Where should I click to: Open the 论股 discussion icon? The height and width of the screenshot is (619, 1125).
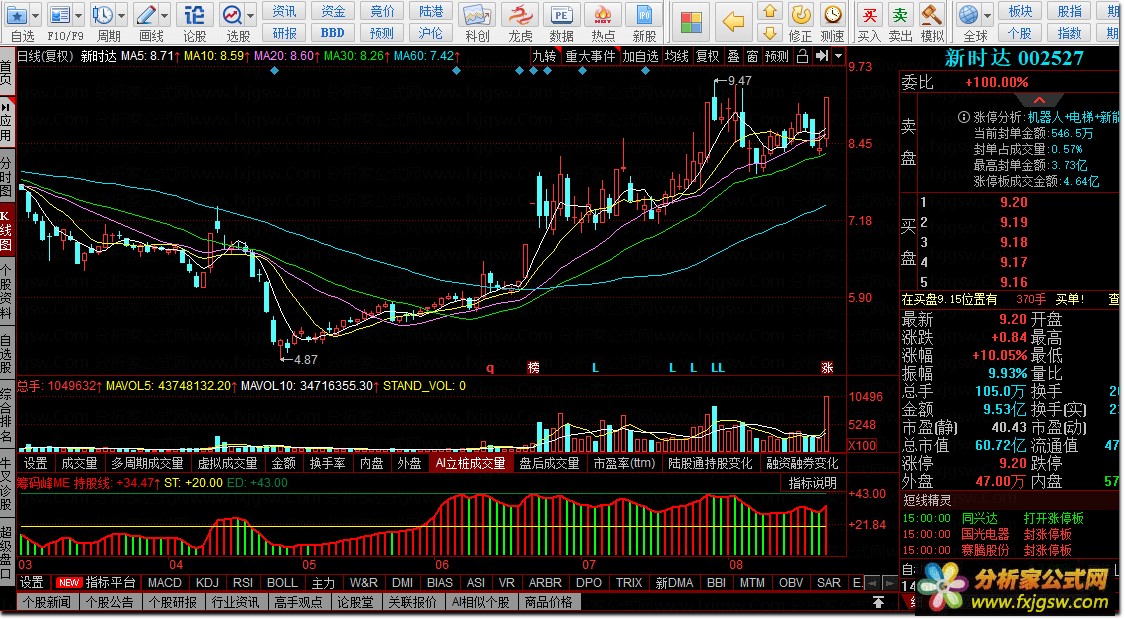tap(194, 14)
